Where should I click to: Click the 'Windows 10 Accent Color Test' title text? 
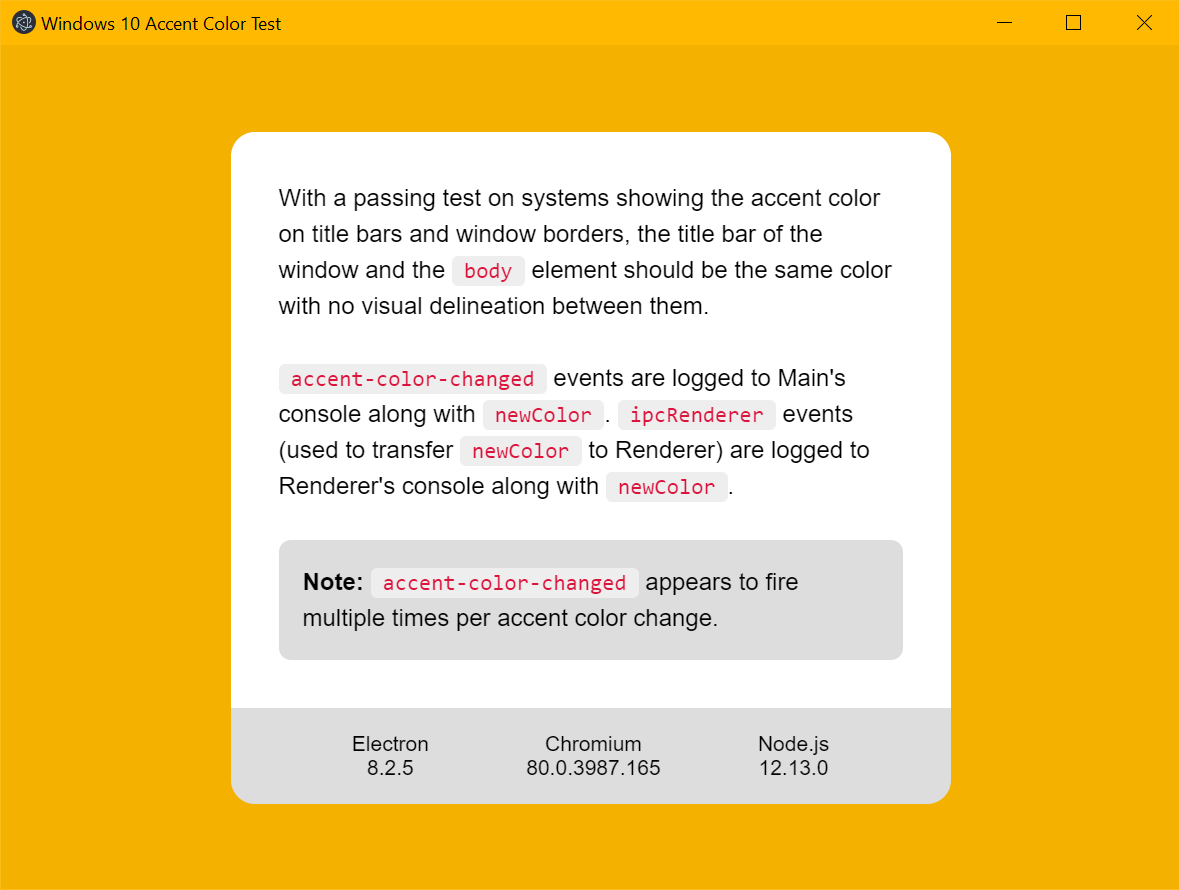pyautogui.click(x=161, y=23)
